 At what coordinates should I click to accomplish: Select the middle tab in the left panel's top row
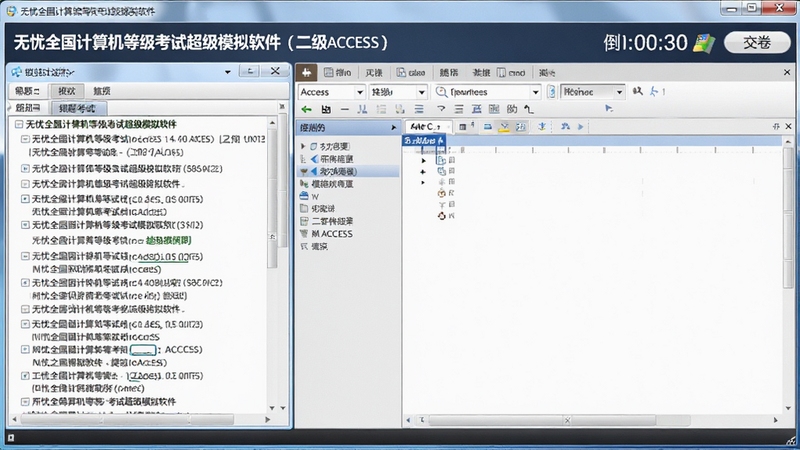tap(66, 91)
